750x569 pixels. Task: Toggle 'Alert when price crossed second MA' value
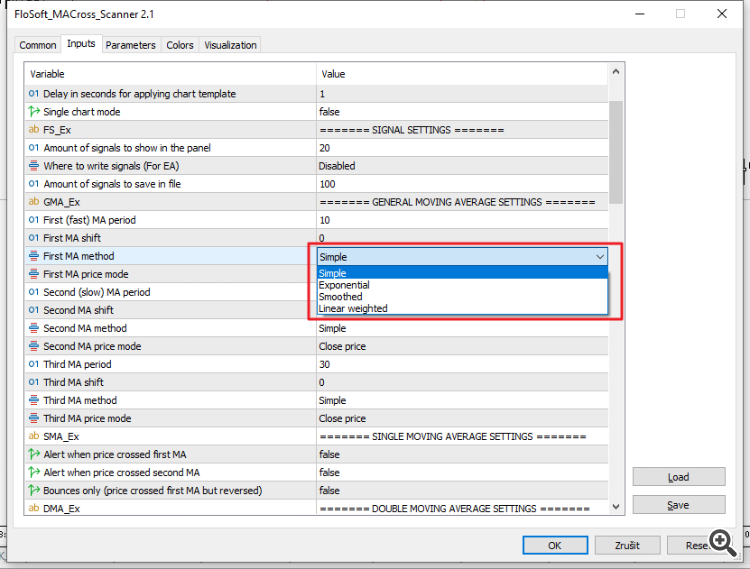tap(462, 472)
